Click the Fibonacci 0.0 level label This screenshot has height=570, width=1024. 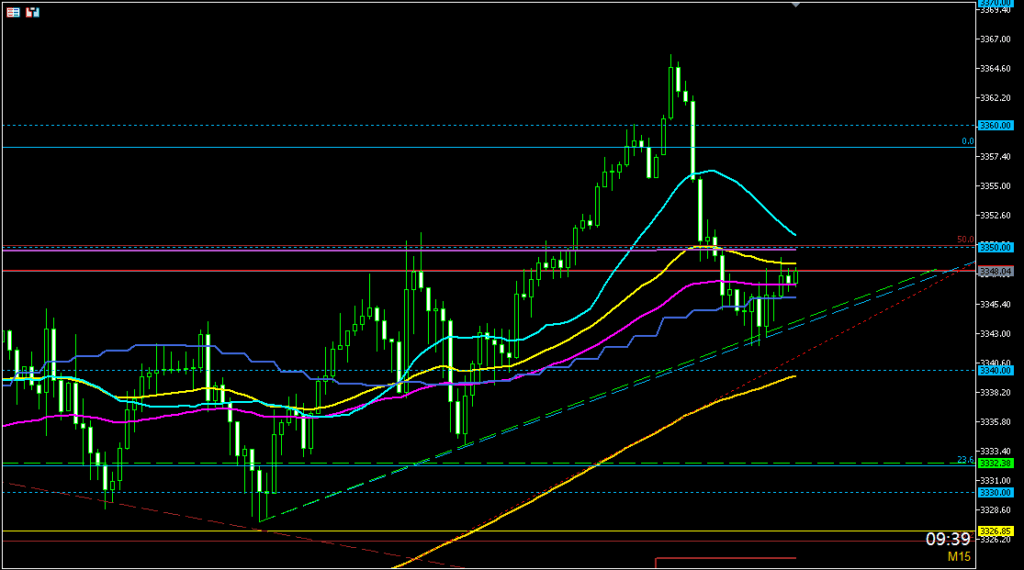[967, 141]
